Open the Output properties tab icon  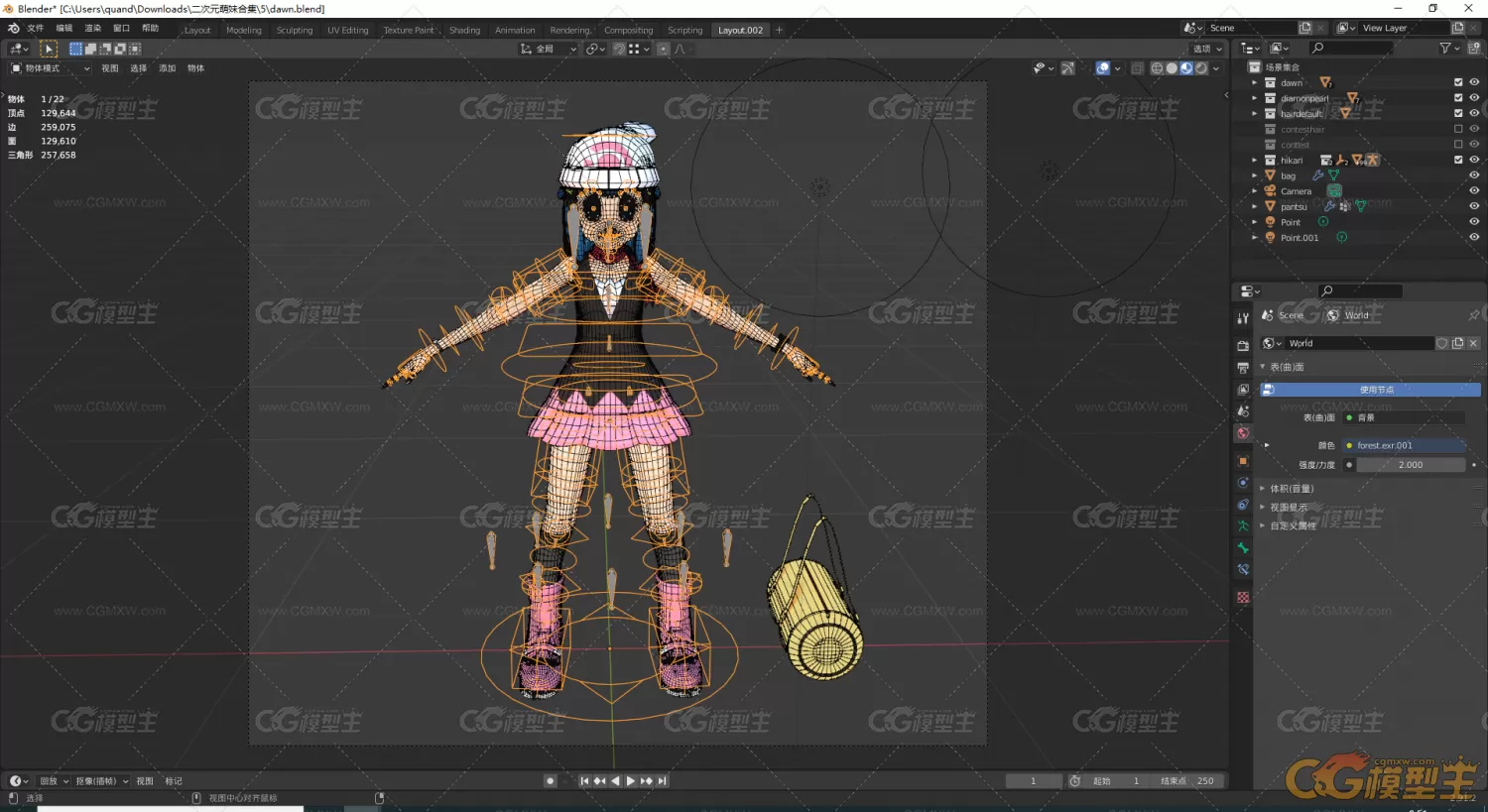point(1243,368)
